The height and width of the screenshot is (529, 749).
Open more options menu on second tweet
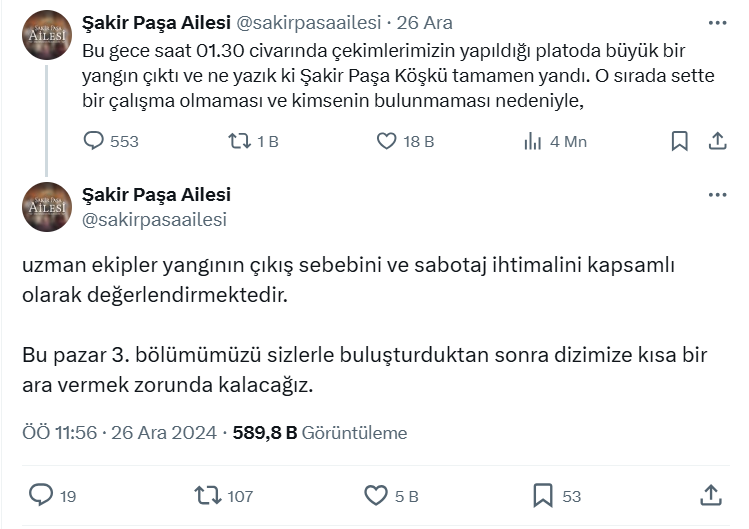click(x=717, y=194)
